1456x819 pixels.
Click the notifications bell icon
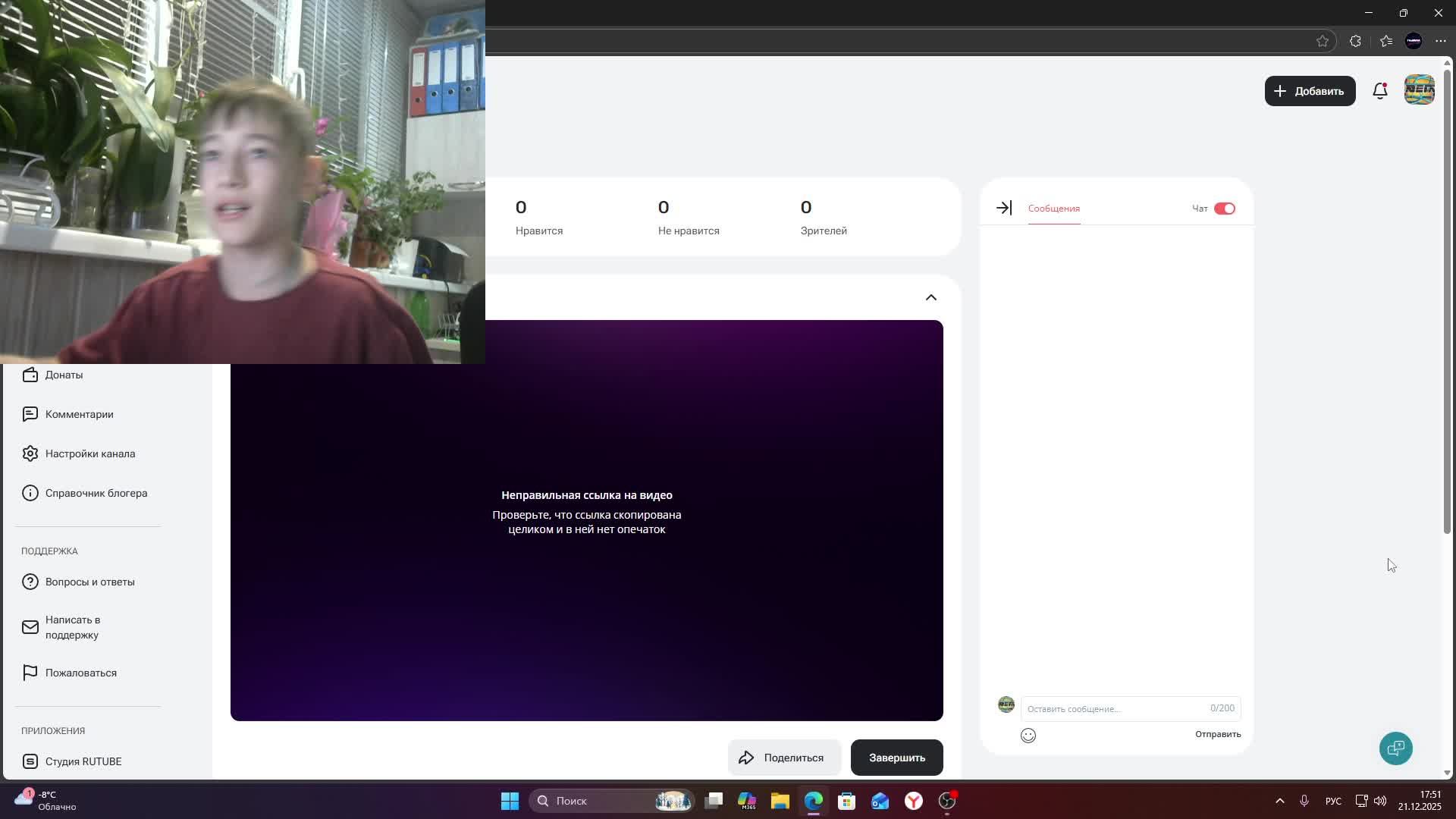[1379, 91]
